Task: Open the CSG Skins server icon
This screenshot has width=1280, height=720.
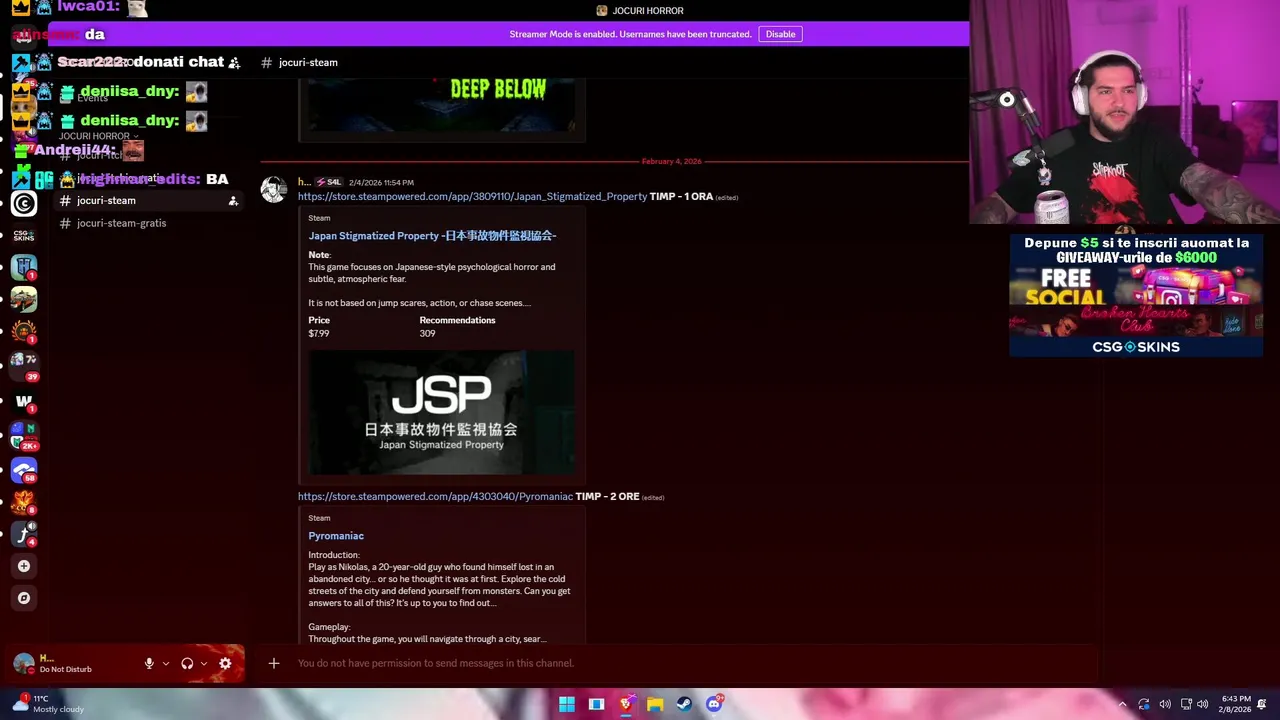Action: [24, 236]
